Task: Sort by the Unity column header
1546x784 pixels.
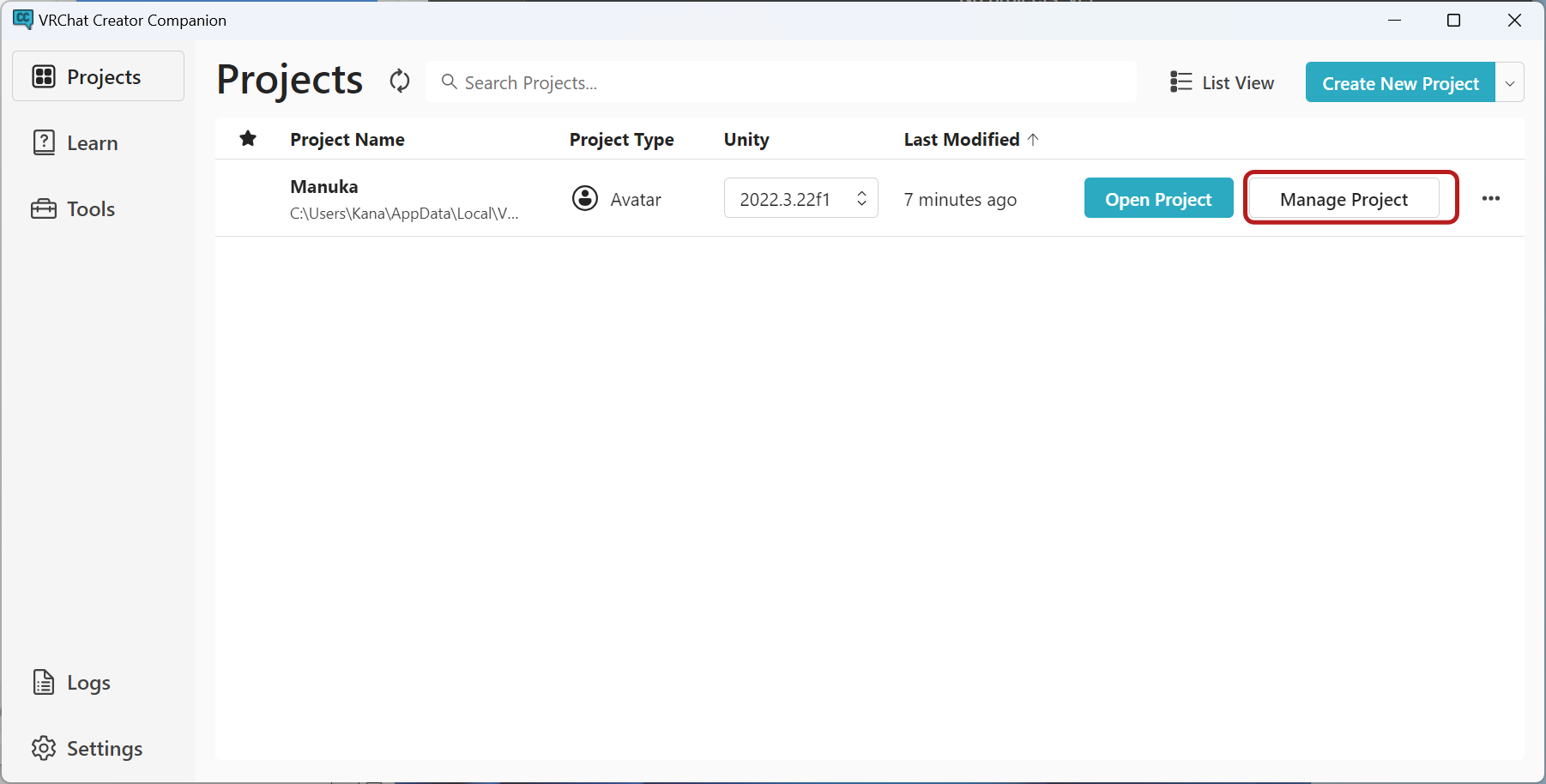Action: (x=746, y=140)
